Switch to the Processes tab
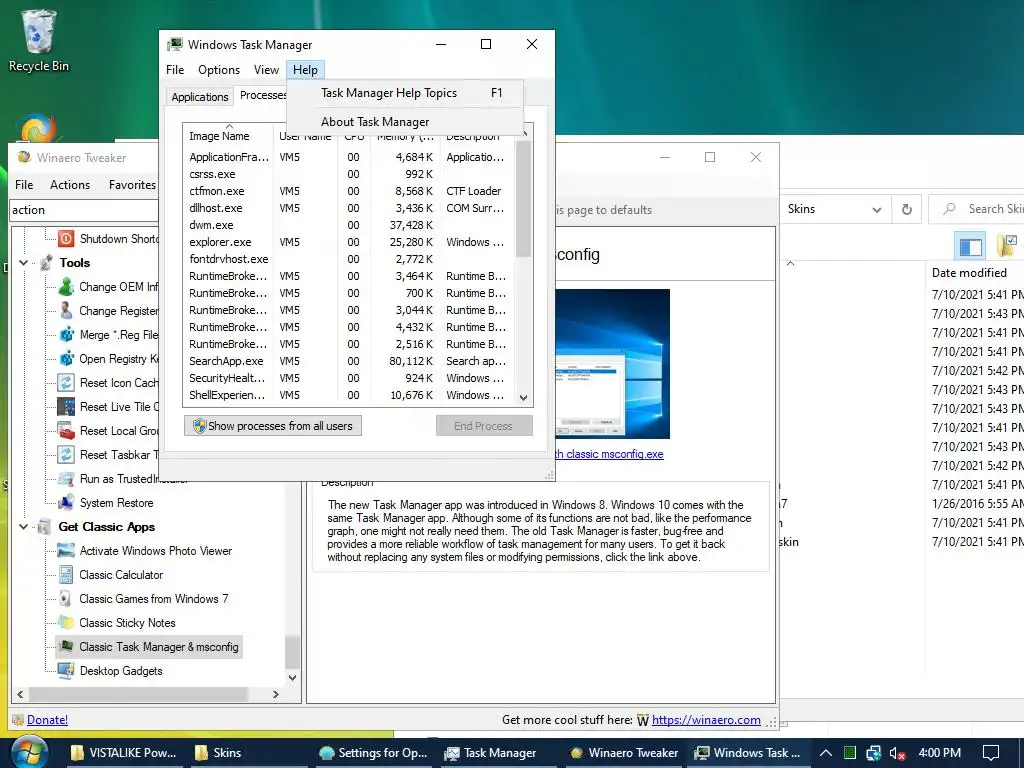Image resolution: width=1024 pixels, height=768 pixels. [x=262, y=95]
